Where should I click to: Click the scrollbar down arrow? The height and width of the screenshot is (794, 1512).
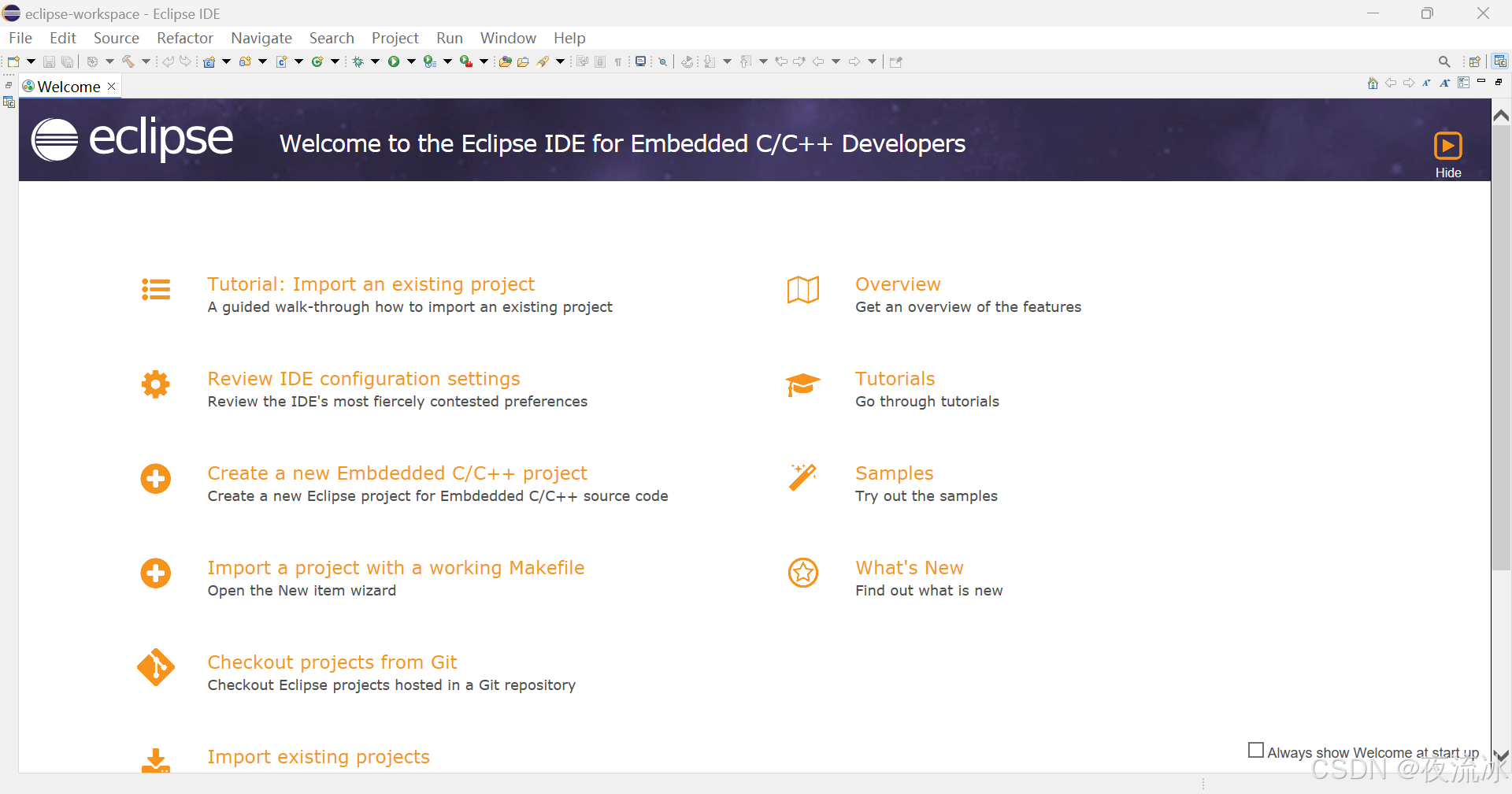coord(1501,756)
